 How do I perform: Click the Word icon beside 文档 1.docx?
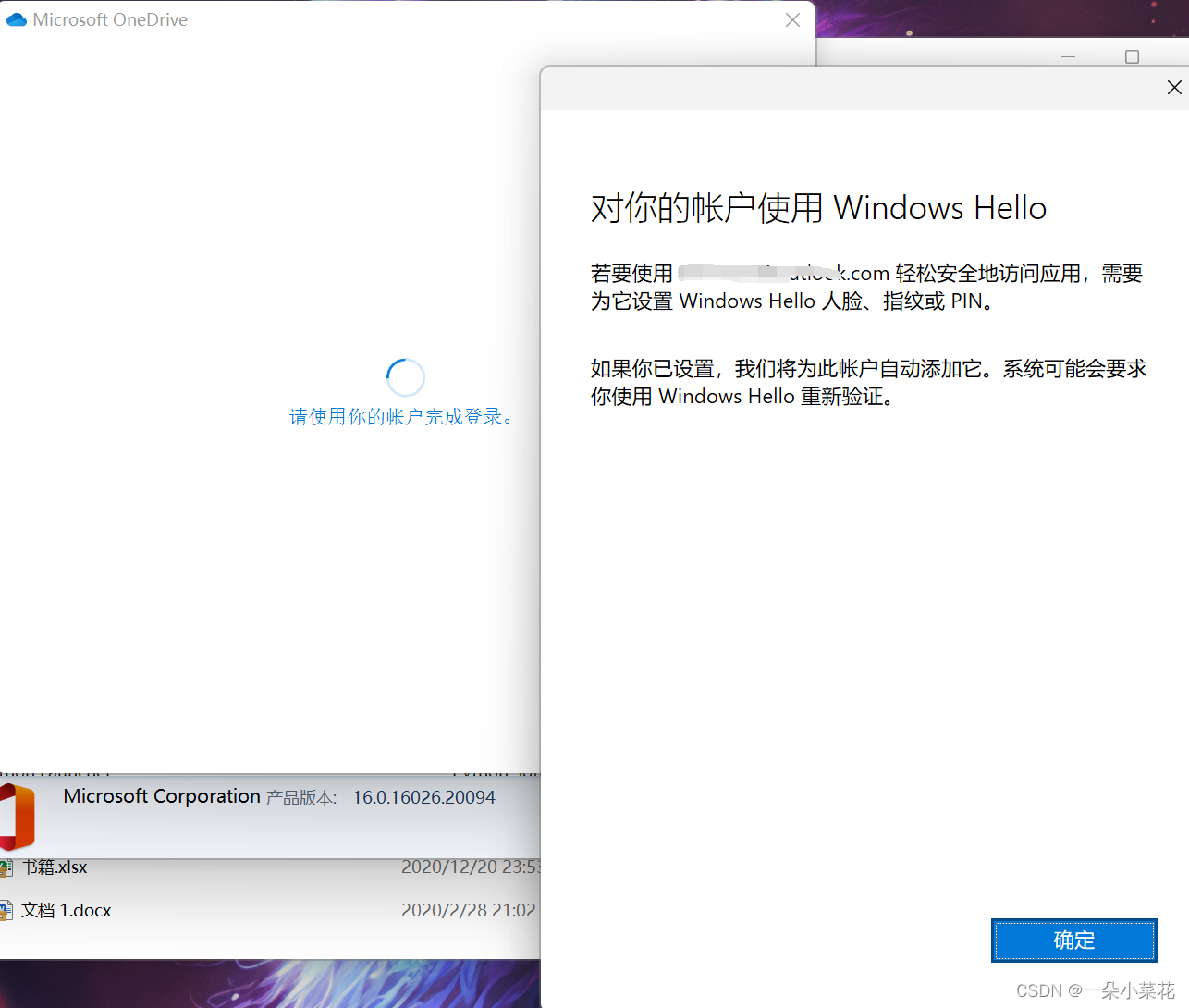pyautogui.click(x=6, y=911)
